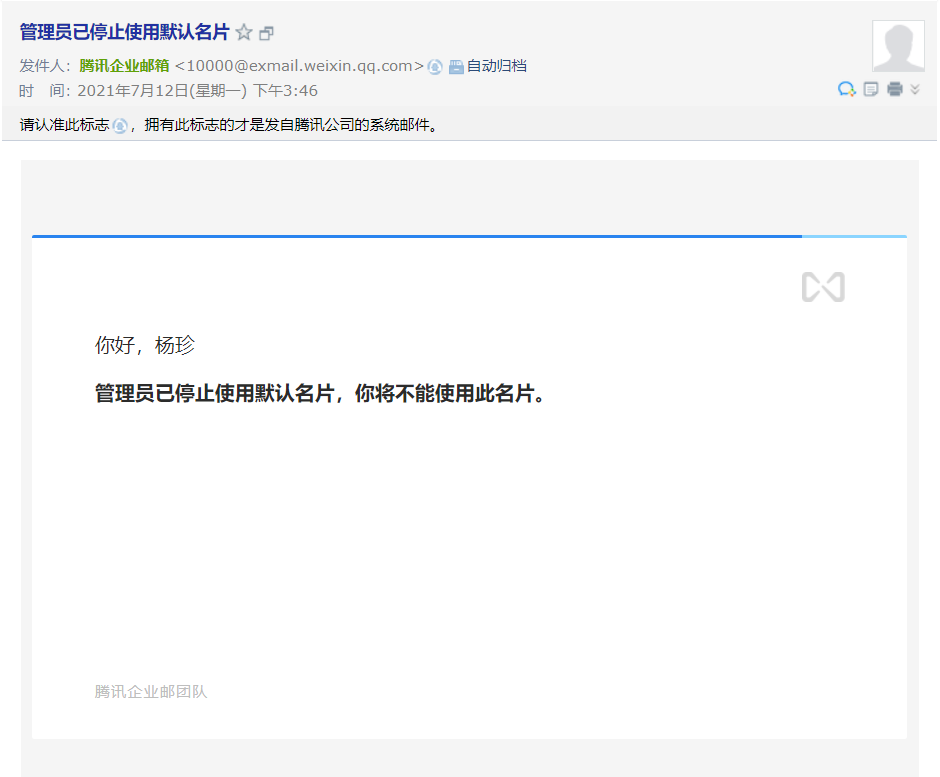Image resolution: width=940 pixels, height=777 pixels.
Task: Click bold message 管理员已停止使用默认名片
Action: pos(215,394)
